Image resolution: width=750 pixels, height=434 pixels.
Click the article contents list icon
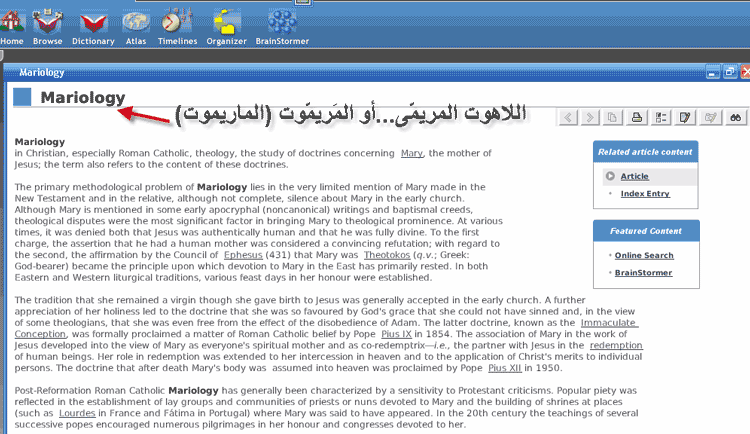(x=661, y=117)
